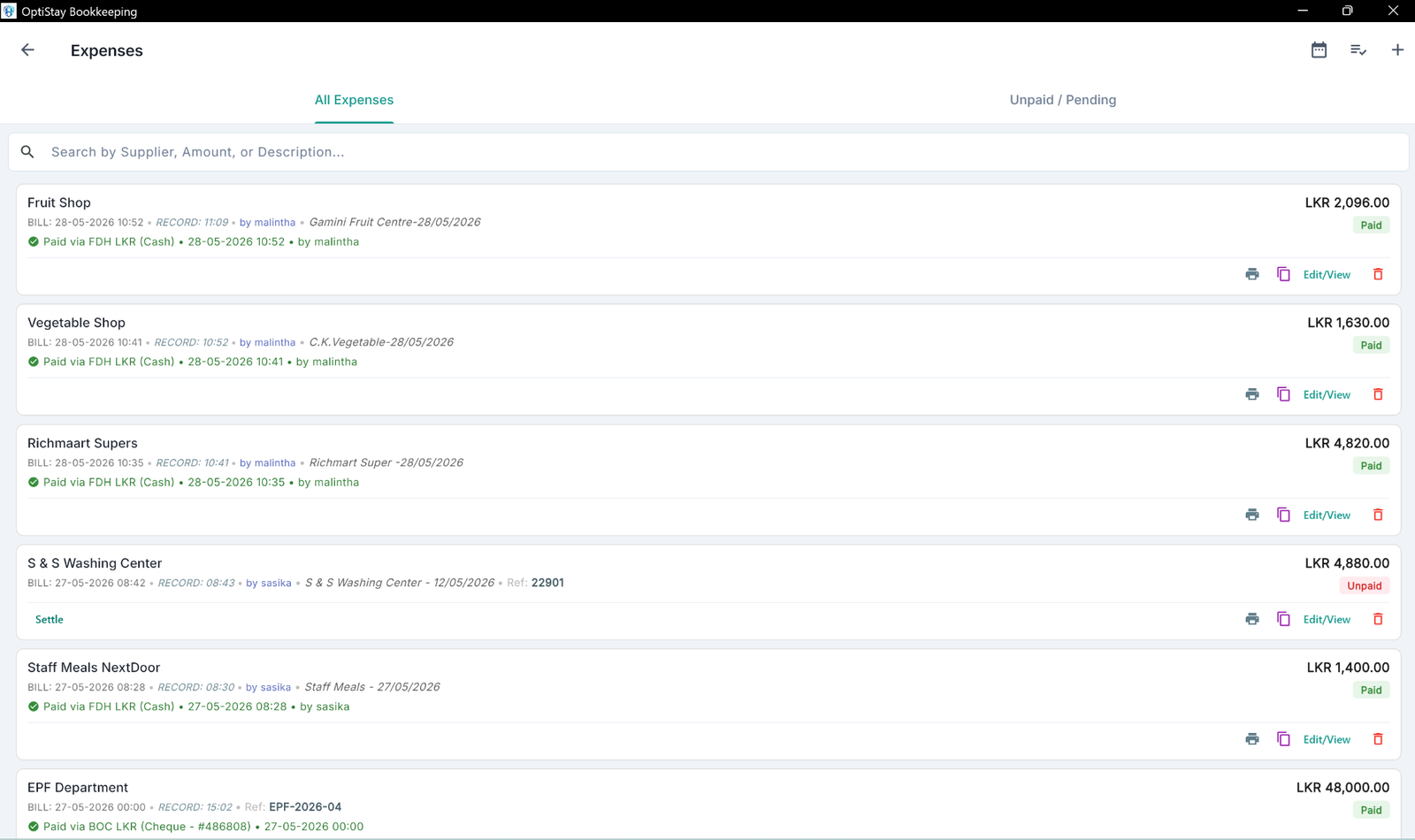Click Gamini Fruit Centre description

tap(394, 222)
